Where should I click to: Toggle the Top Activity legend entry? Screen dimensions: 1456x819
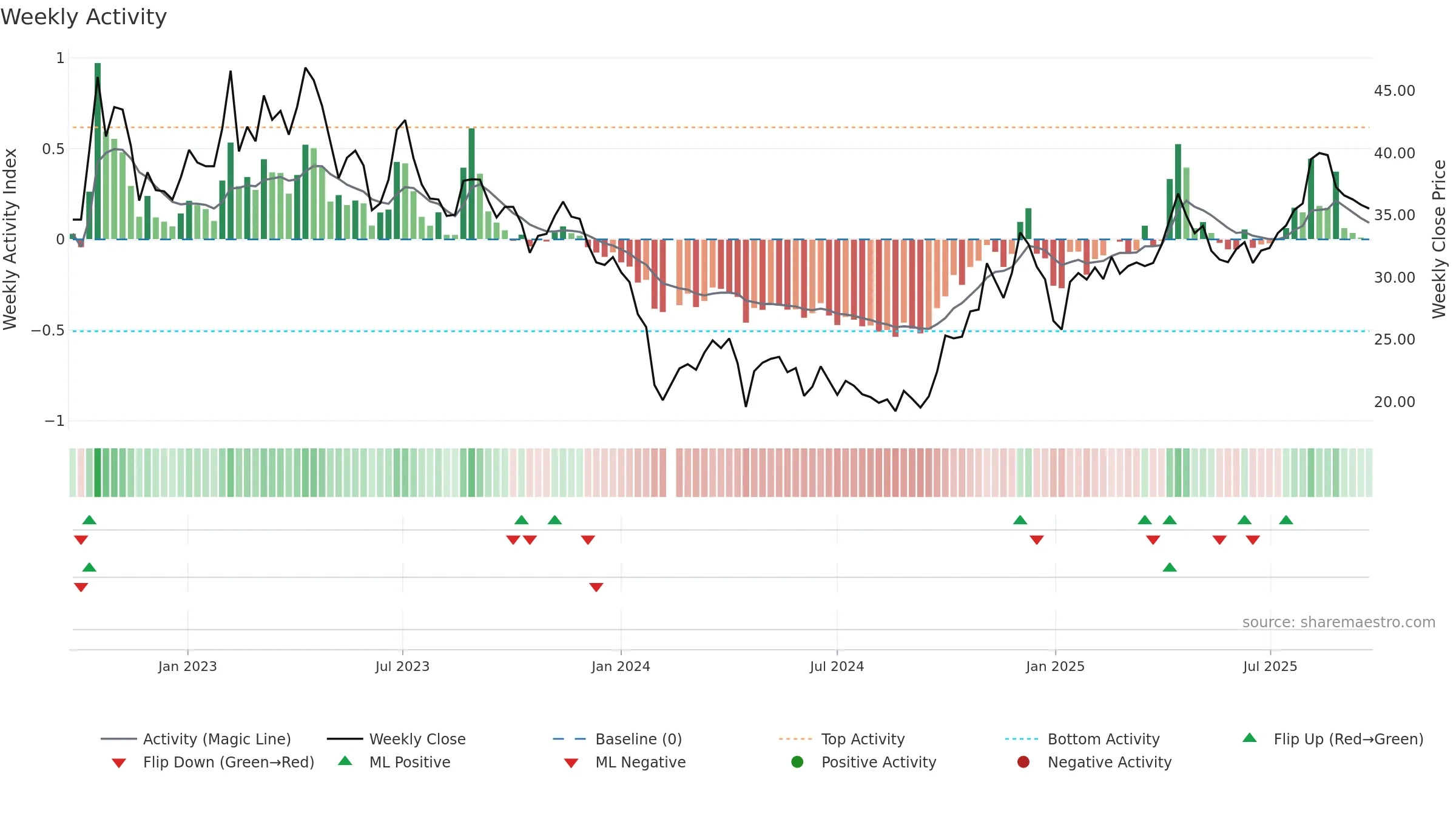(x=842, y=739)
